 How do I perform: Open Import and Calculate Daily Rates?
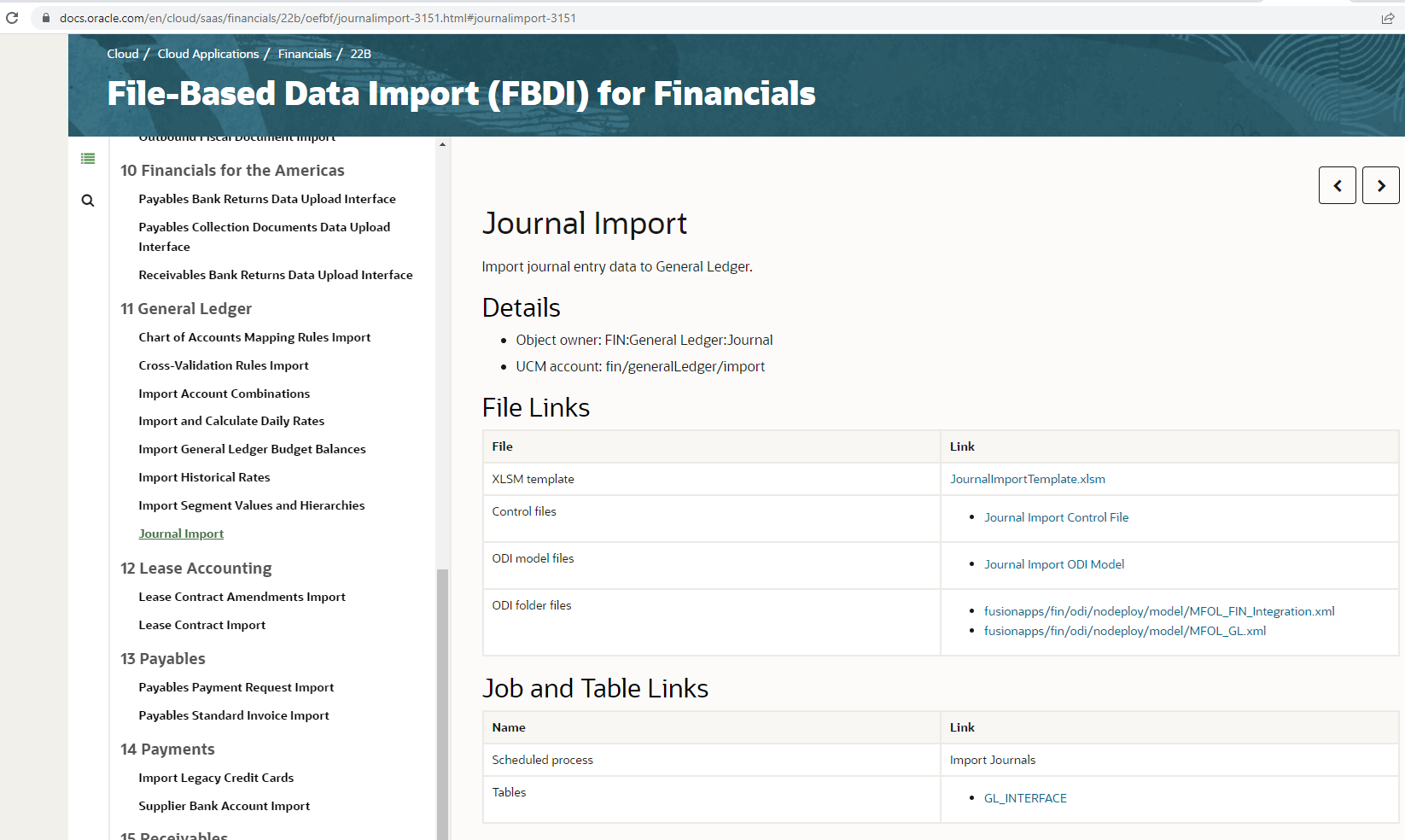point(231,421)
